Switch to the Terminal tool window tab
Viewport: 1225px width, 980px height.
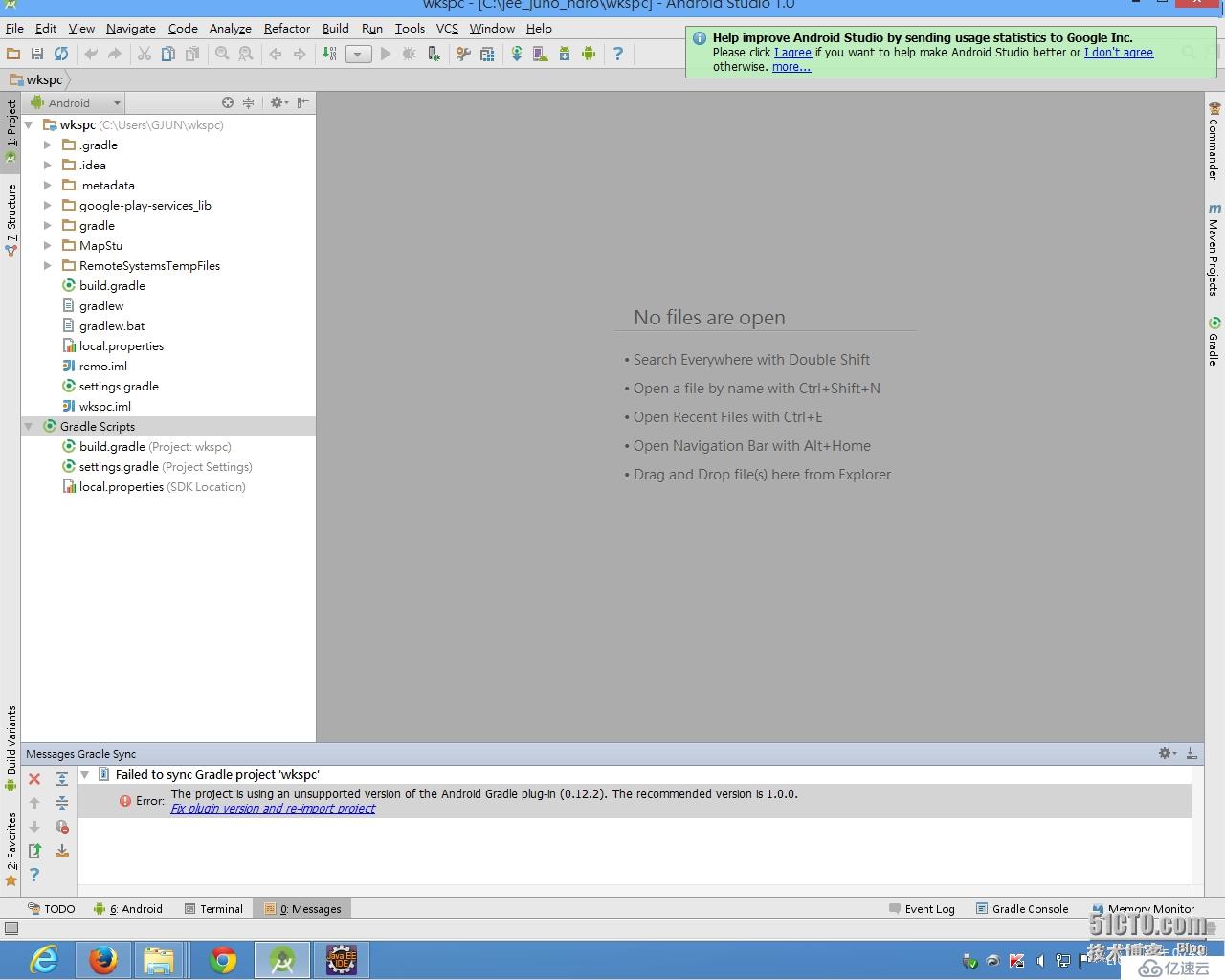[213, 909]
